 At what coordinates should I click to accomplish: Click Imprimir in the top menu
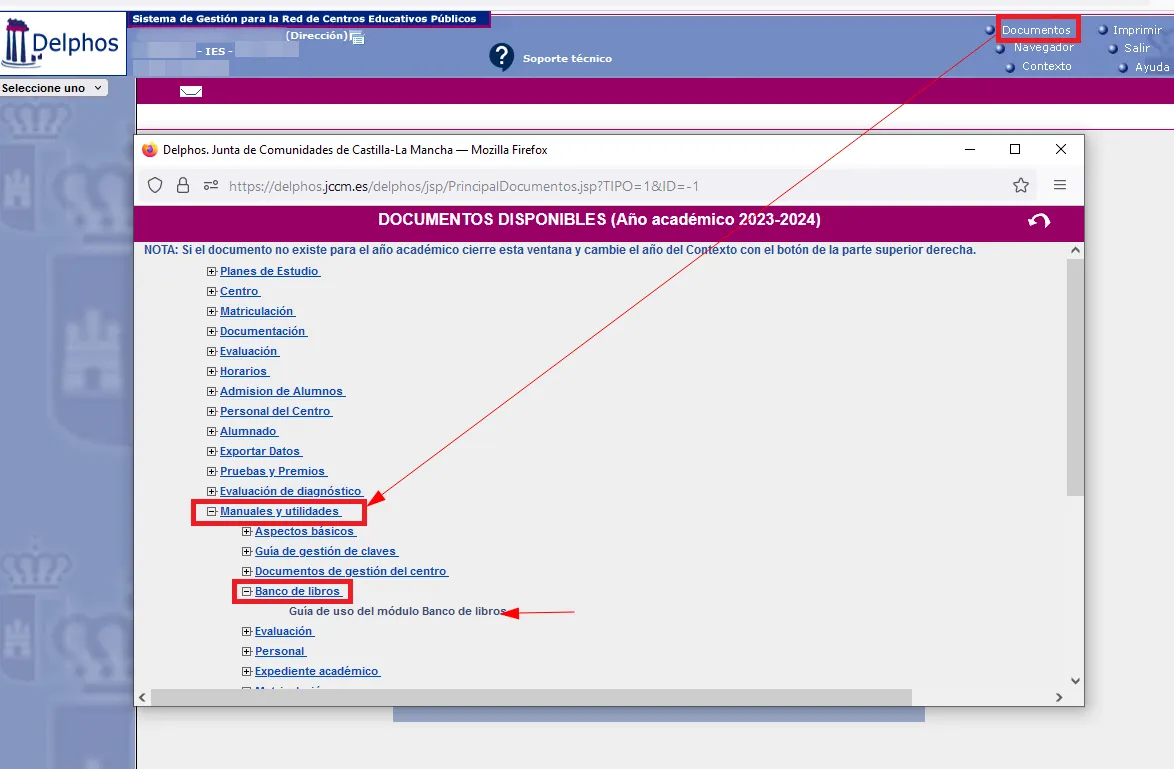click(x=1137, y=30)
